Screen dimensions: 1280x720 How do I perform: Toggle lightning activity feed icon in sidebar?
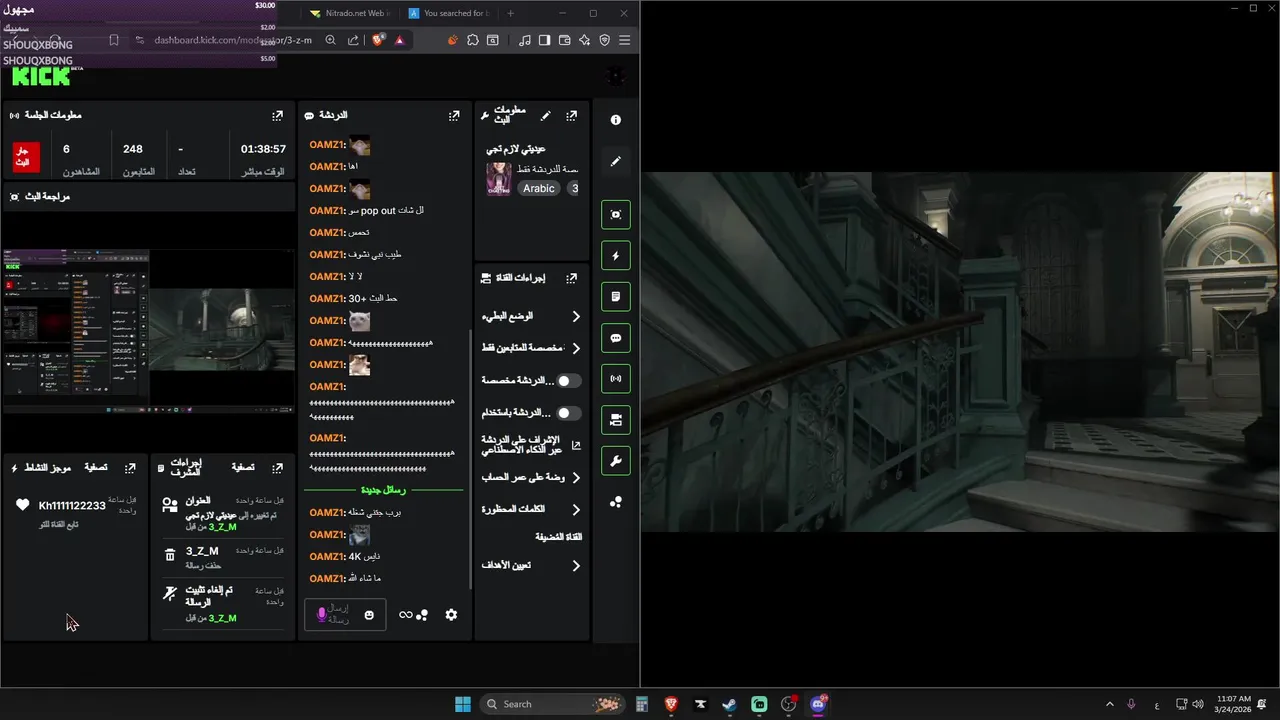click(616, 256)
